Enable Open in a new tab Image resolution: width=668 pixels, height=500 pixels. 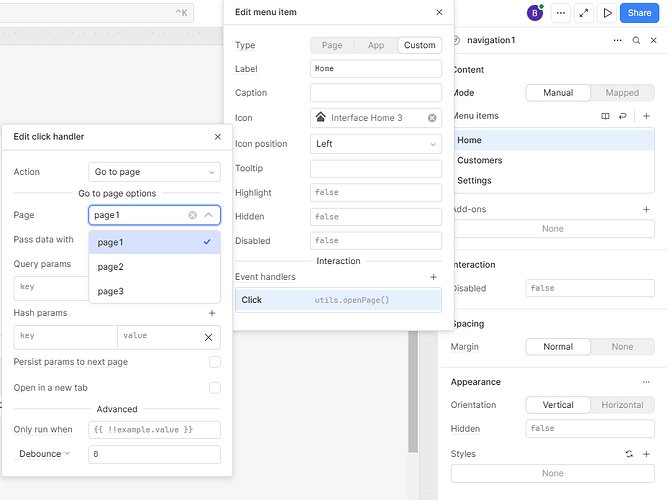(x=215, y=388)
